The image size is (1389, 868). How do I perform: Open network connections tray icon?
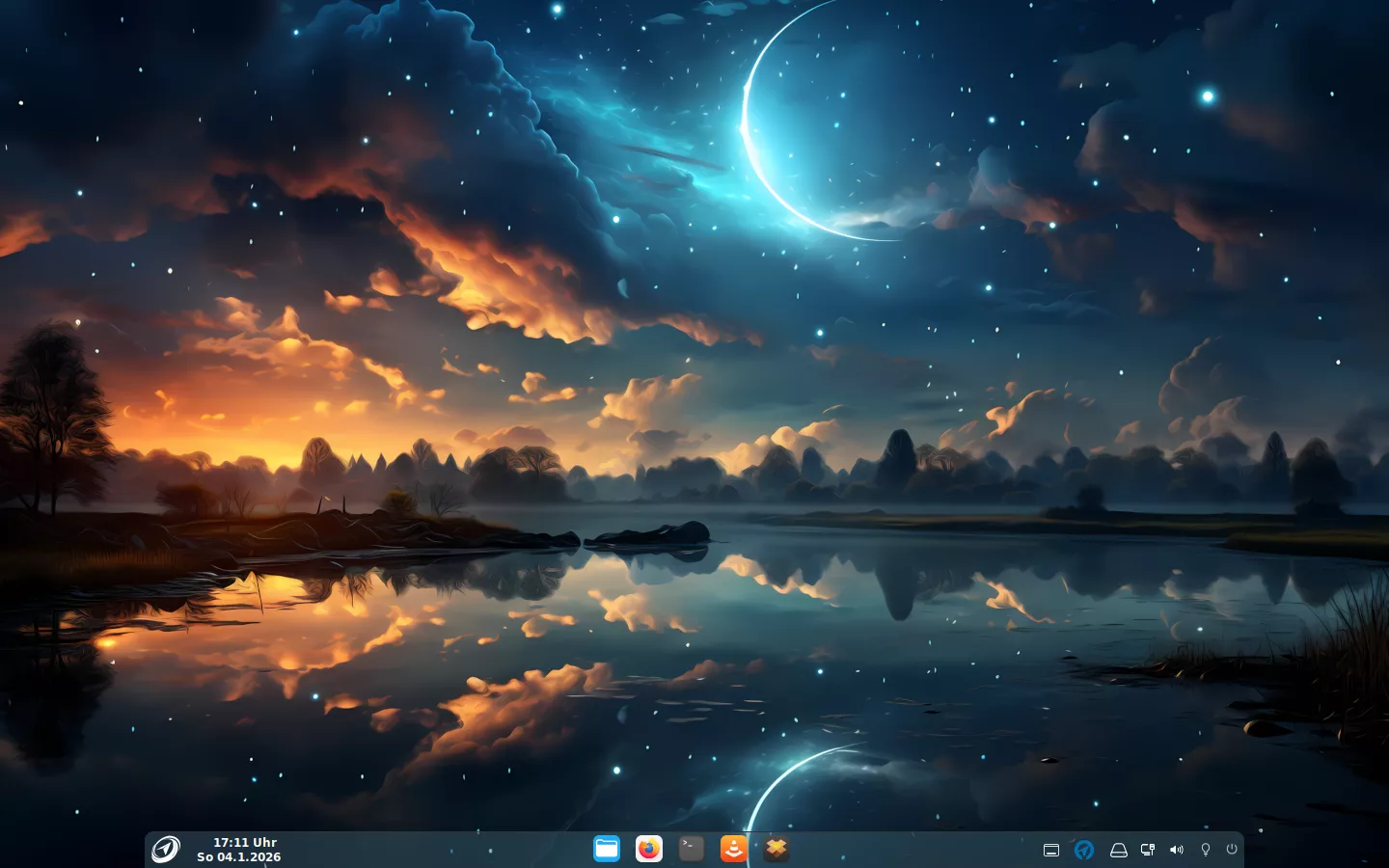(x=1148, y=850)
